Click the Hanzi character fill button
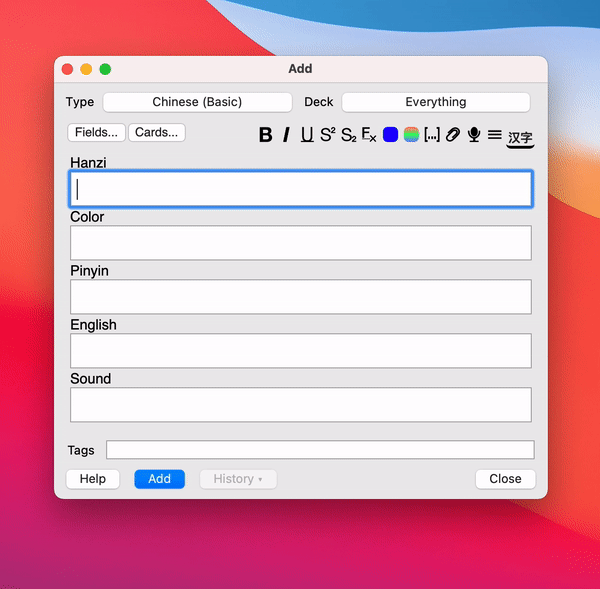The height and width of the screenshot is (589, 600). 520,137
